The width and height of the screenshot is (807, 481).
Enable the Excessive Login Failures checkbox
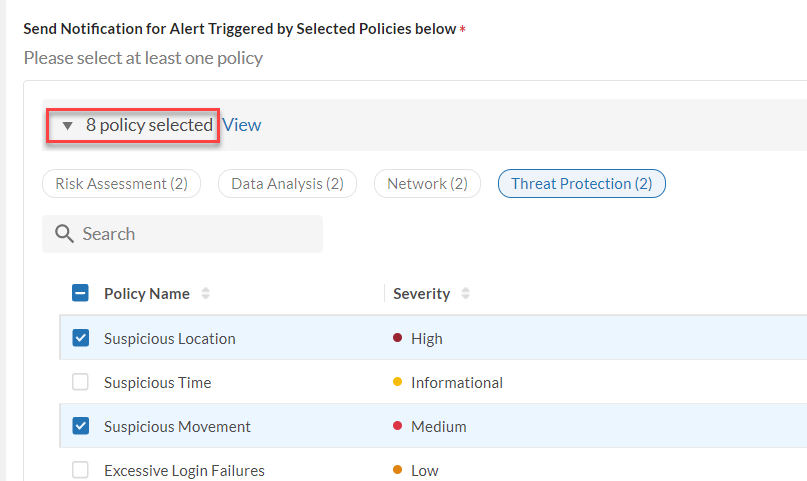81,470
